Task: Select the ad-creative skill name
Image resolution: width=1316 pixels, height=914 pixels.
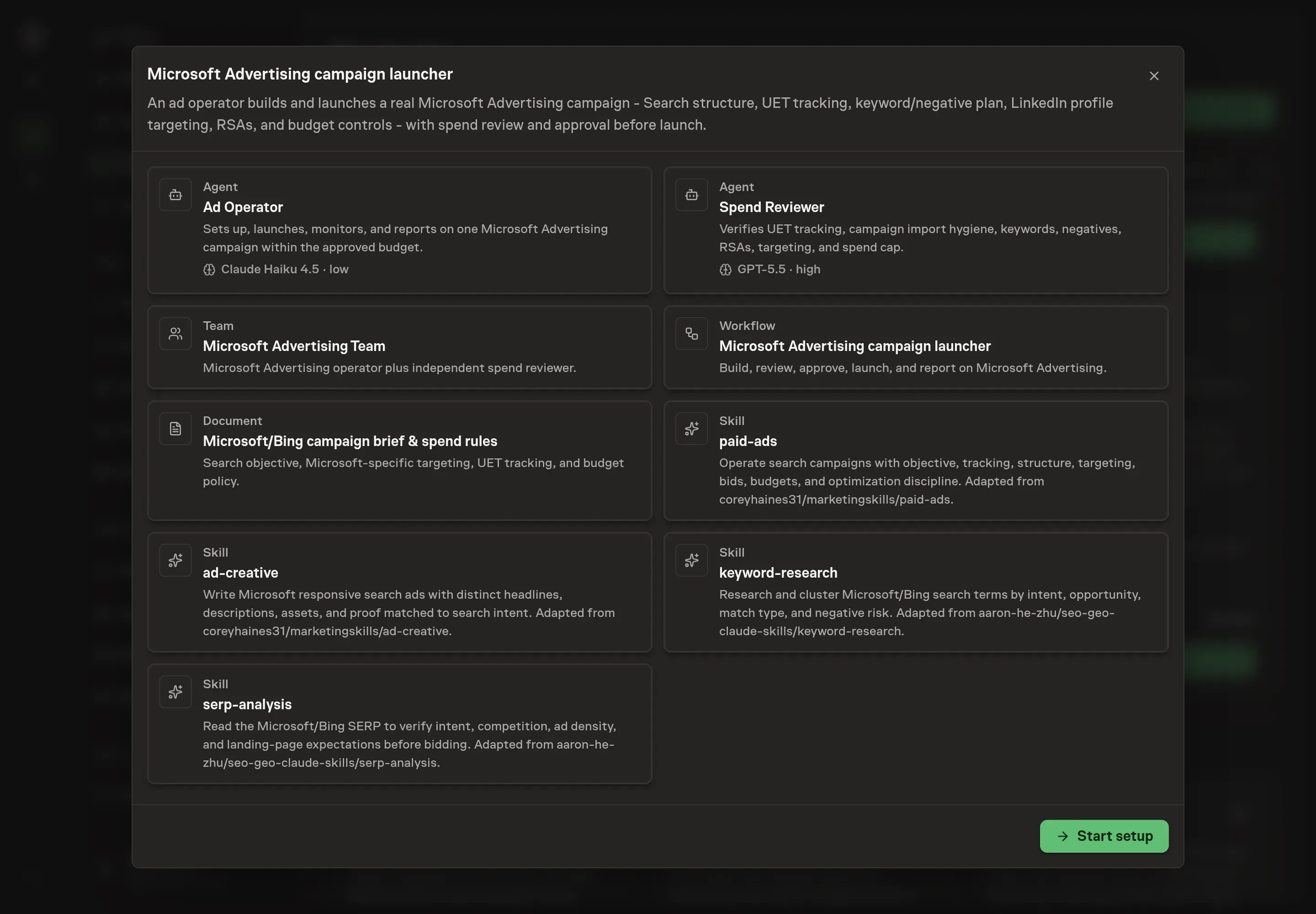Action: tap(240, 573)
